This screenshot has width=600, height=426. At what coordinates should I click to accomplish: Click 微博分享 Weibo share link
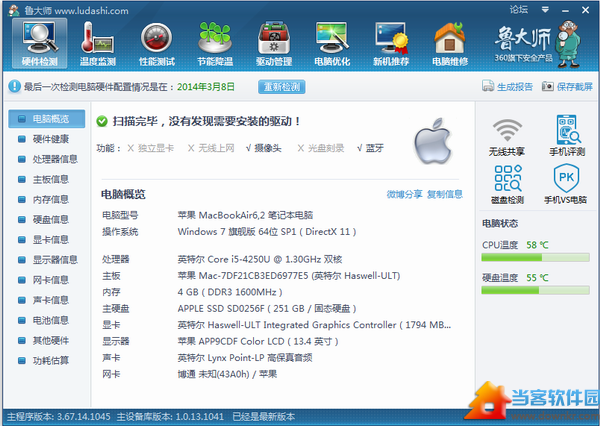point(404,194)
